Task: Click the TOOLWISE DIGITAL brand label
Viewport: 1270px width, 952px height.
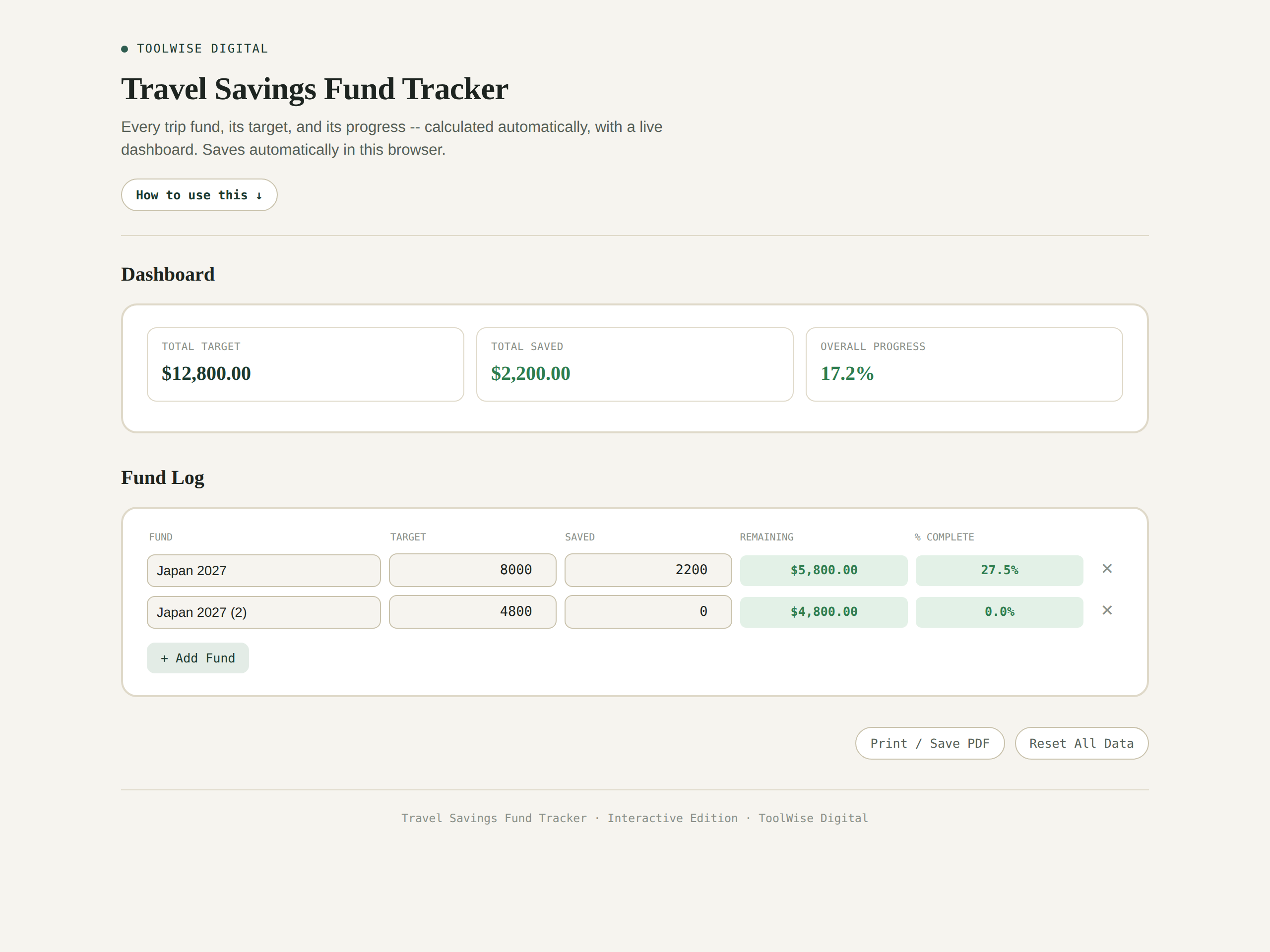Action: pyautogui.click(x=202, y=49)
